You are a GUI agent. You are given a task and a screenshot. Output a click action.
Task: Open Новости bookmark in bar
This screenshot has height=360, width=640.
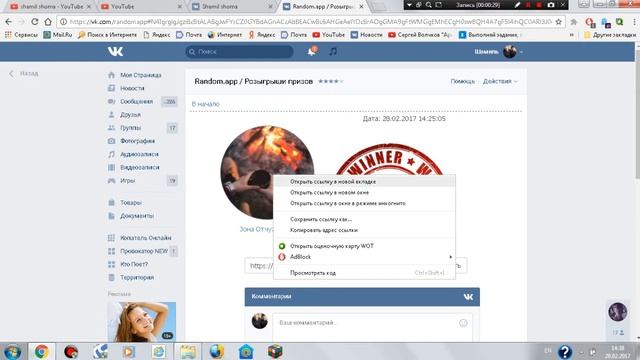[367, 35]
